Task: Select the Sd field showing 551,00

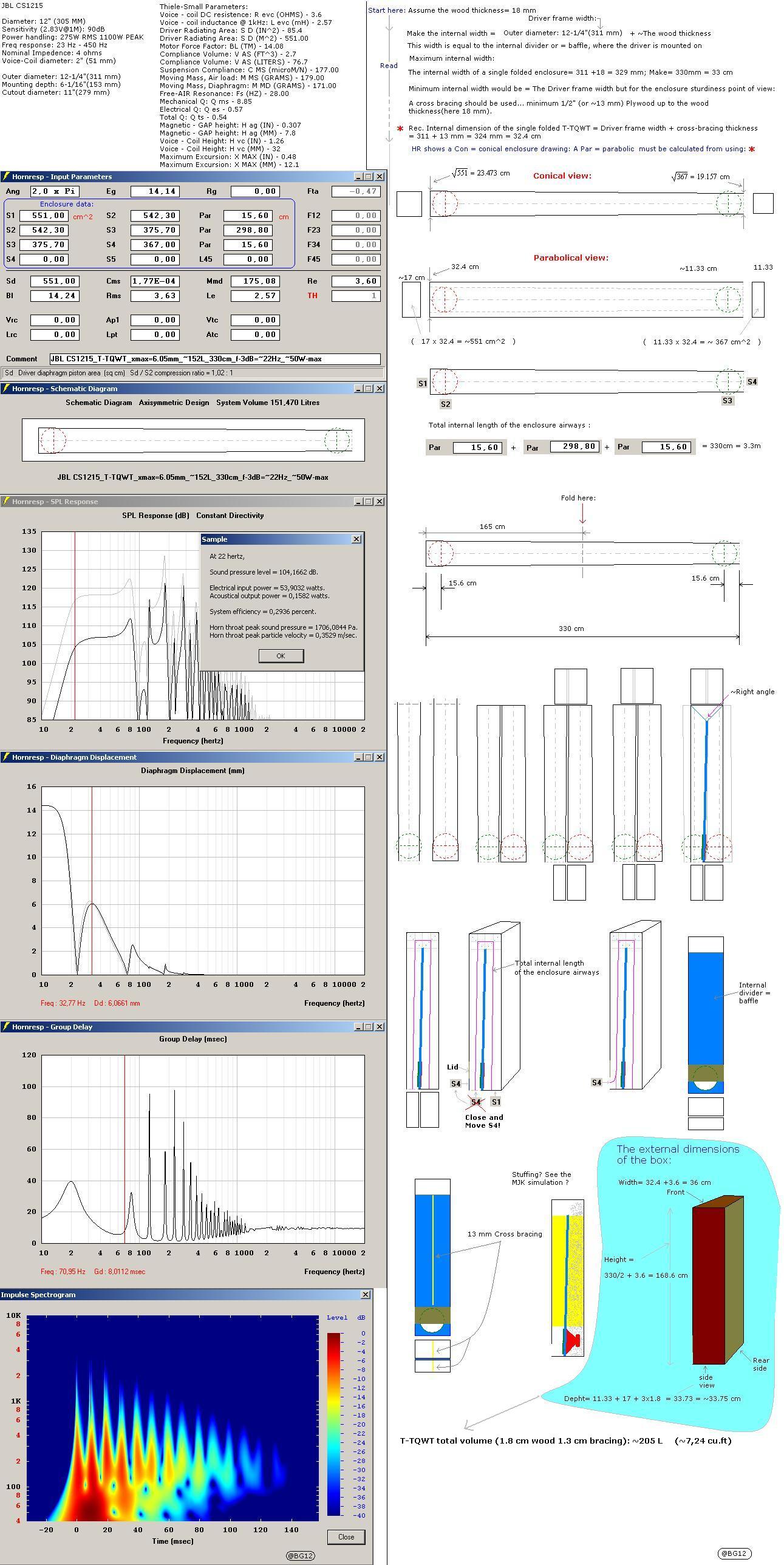Action: (x=55, y=281)
